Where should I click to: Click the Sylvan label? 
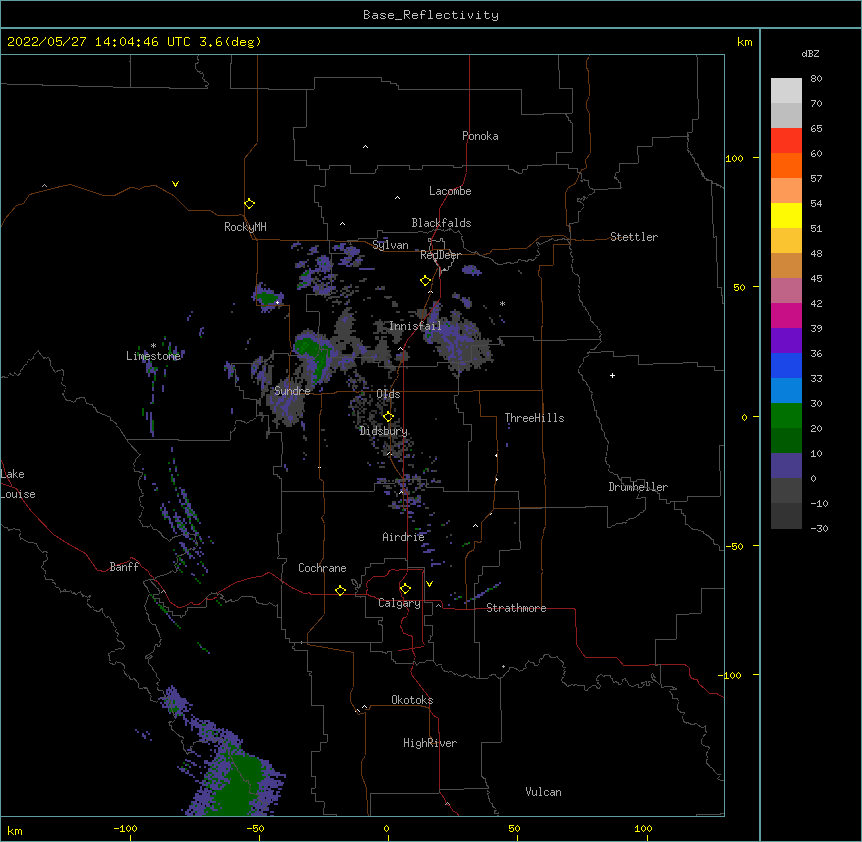coord(390,245)
